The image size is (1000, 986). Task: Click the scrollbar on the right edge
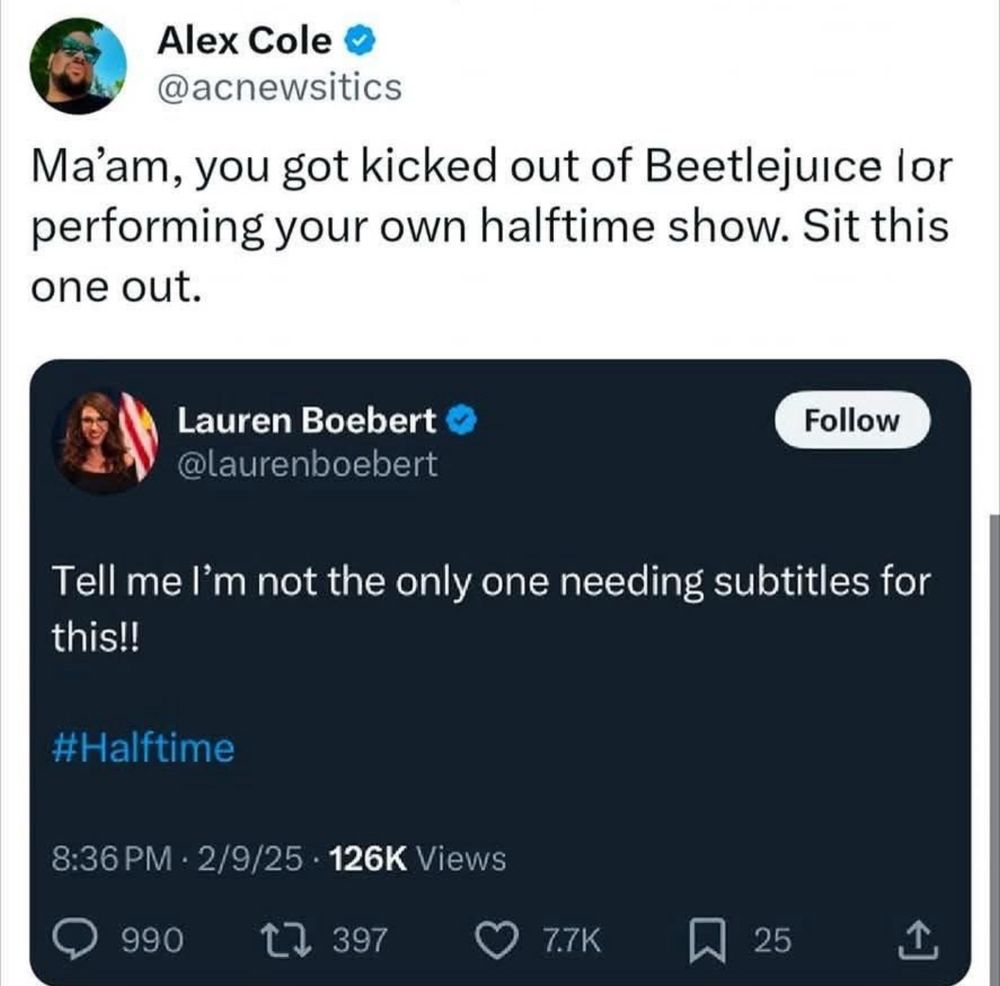click(x=992, y=700)
